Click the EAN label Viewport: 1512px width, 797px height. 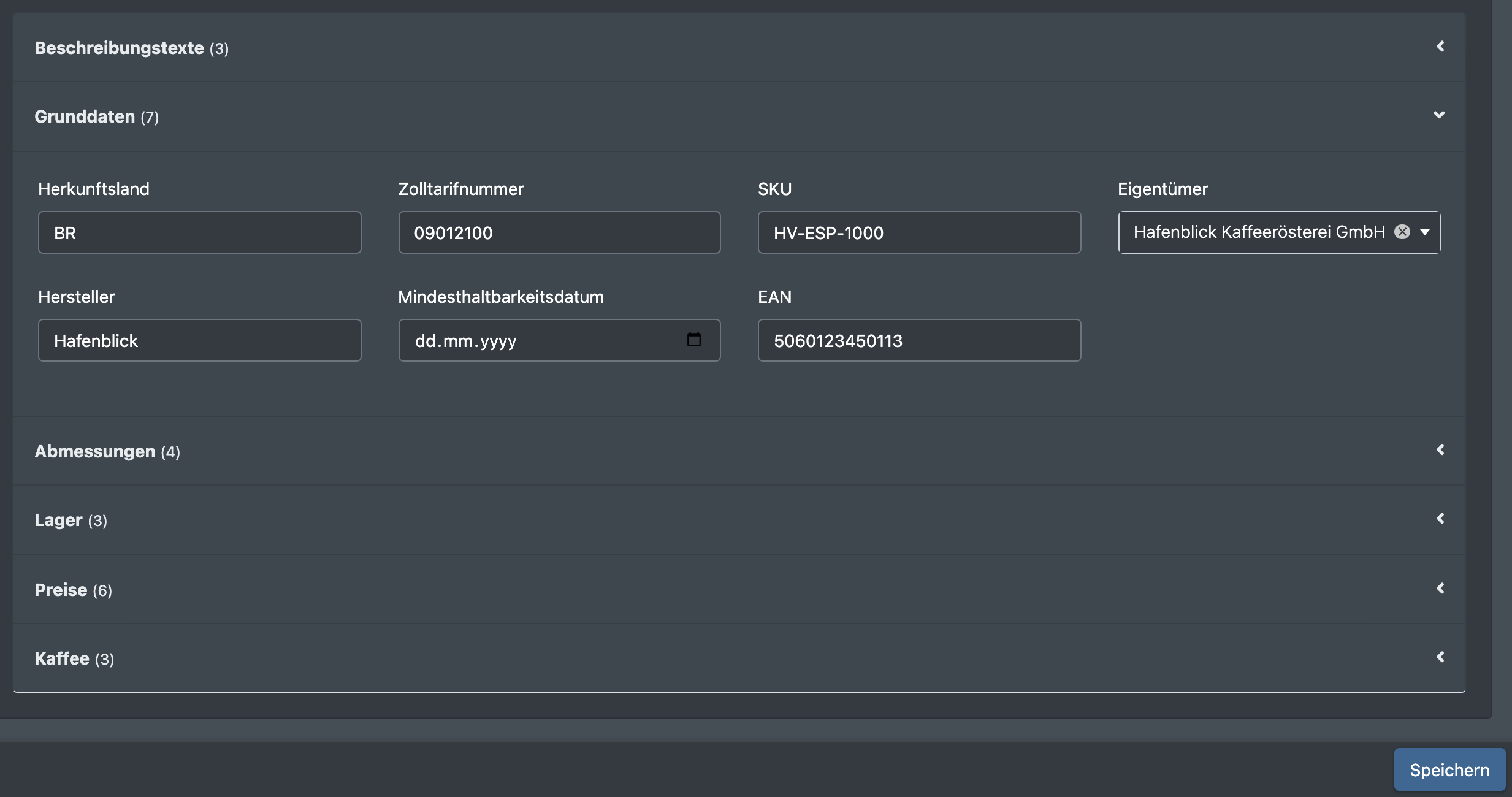pyautogui.click(x=775, y=297)
